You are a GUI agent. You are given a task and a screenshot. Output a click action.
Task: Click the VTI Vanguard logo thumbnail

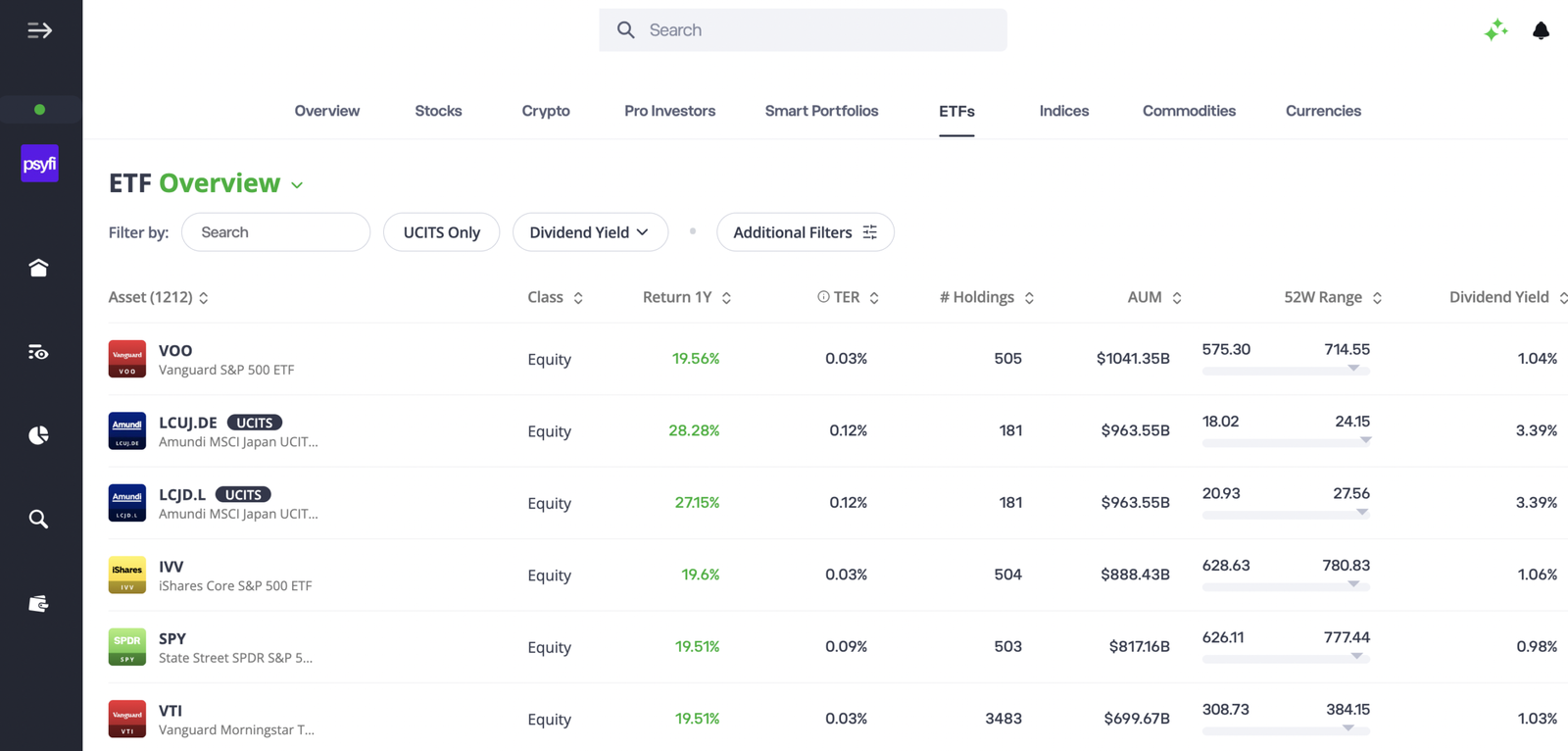[127, 719]
